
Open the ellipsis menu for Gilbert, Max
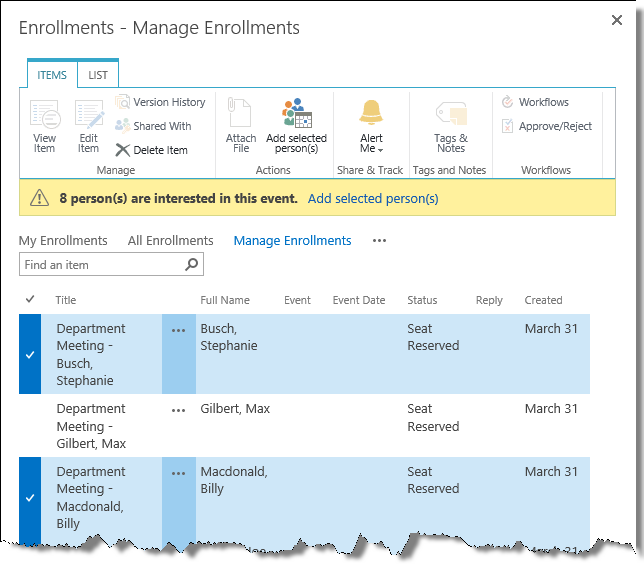pyautogui.click(x=179, y=410)
